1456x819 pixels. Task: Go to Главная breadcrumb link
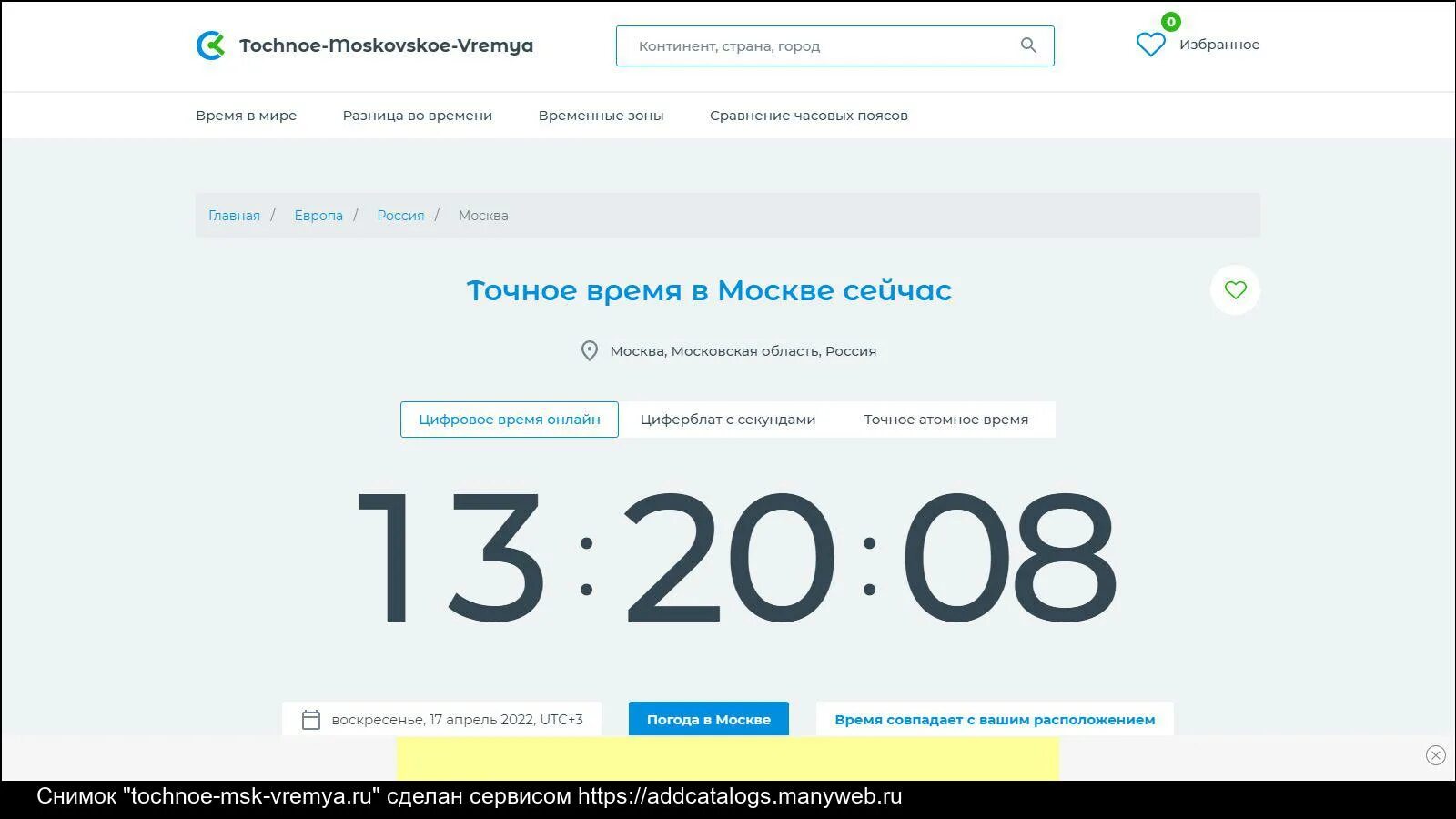(234, 216)
